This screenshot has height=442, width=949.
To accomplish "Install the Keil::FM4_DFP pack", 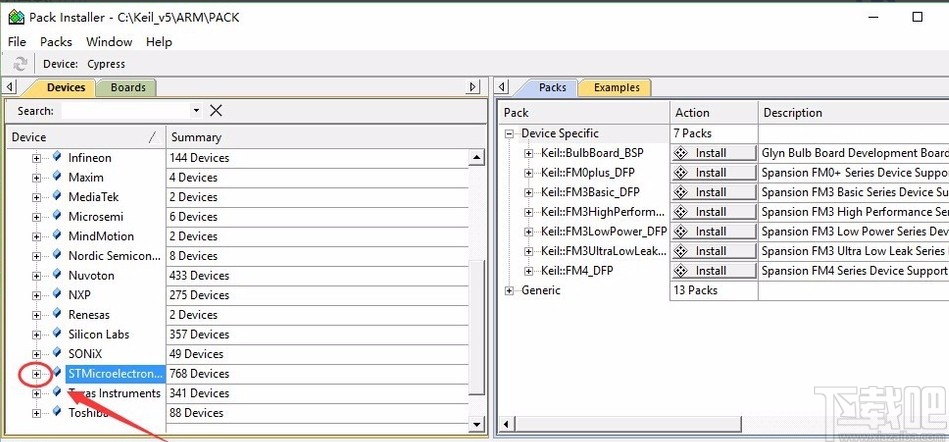I will tap(714, 271).
